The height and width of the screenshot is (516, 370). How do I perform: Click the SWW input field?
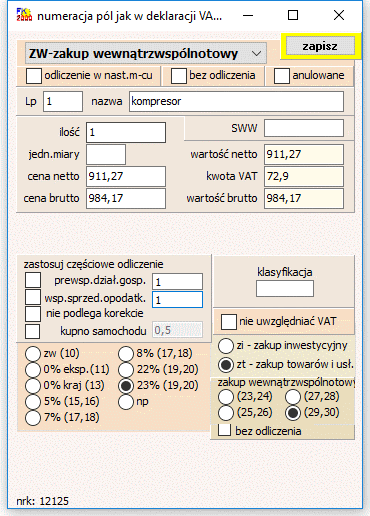pos(304,128)
